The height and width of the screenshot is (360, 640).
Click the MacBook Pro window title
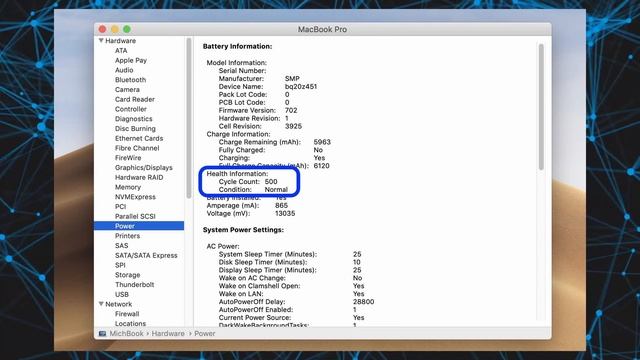coord(322,29)
